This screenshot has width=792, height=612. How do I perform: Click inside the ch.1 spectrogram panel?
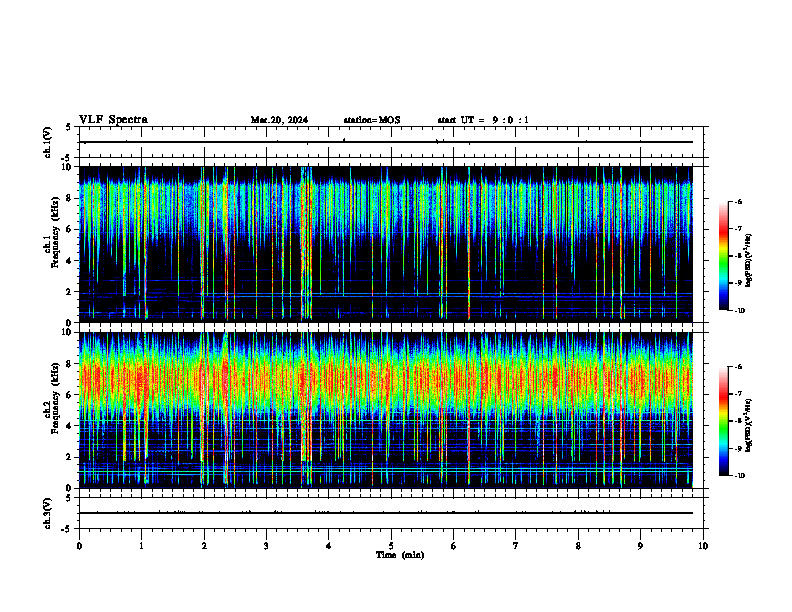pos(386,244)
